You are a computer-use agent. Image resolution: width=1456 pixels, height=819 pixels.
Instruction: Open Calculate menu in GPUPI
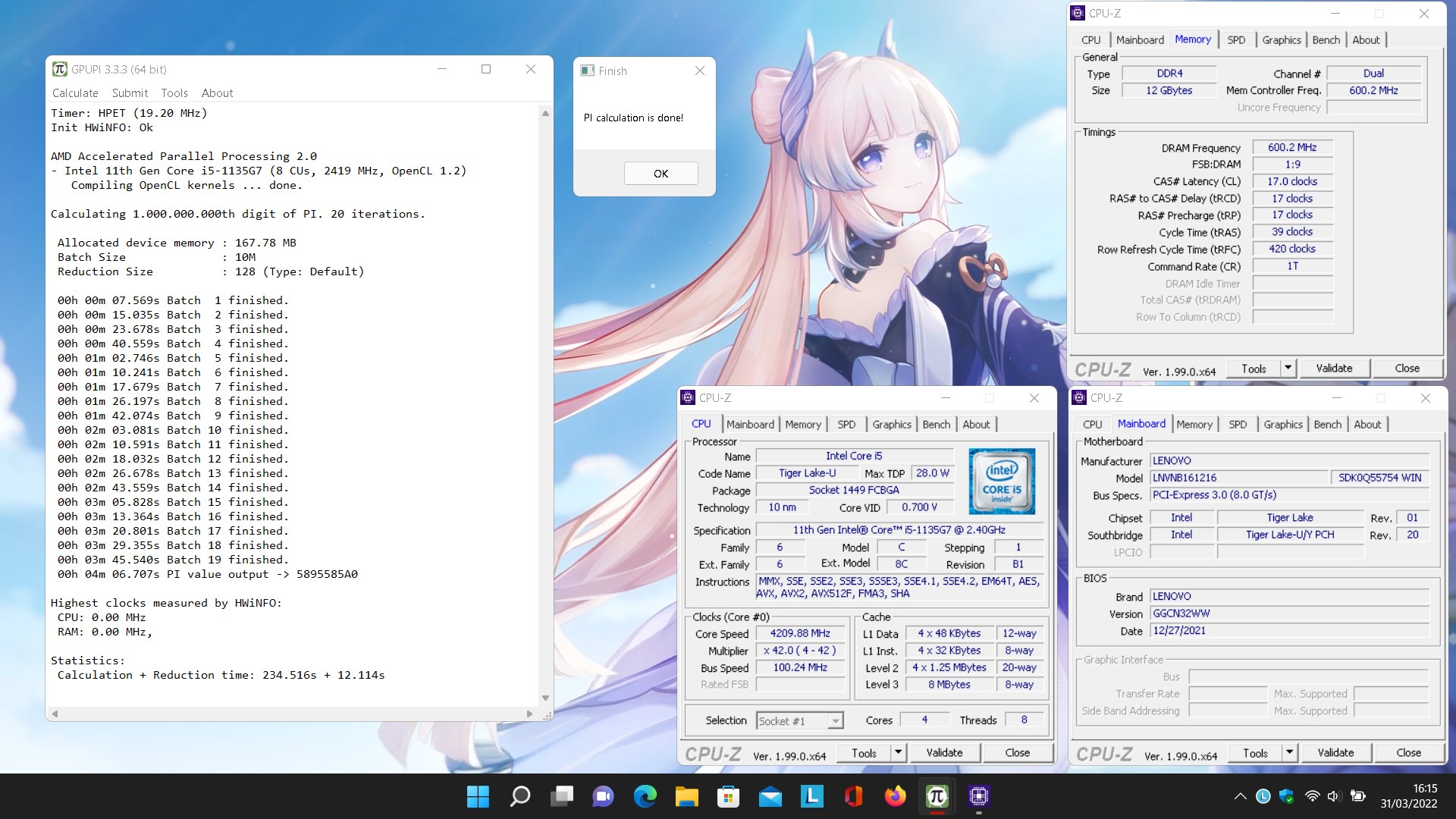coord(75,93)
